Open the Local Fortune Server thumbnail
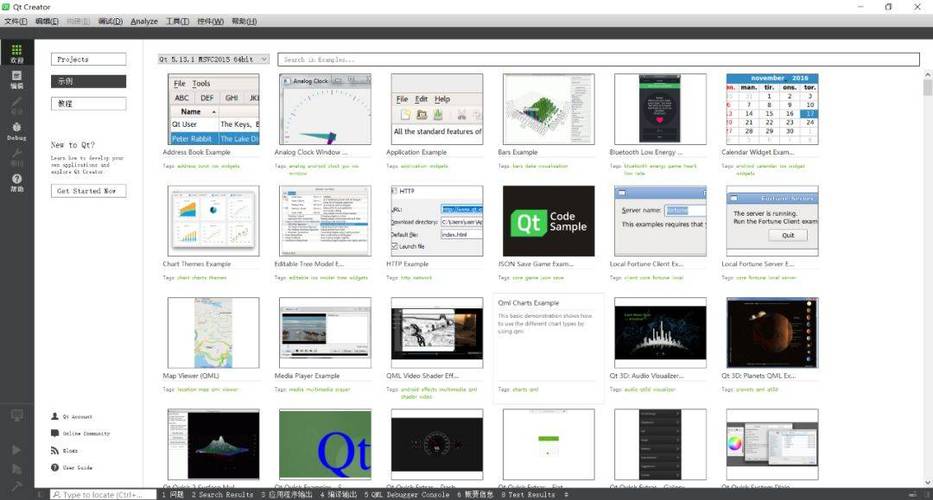Image resolution: width=933 pixels, height=500 pixels. (x=772, y=221)
